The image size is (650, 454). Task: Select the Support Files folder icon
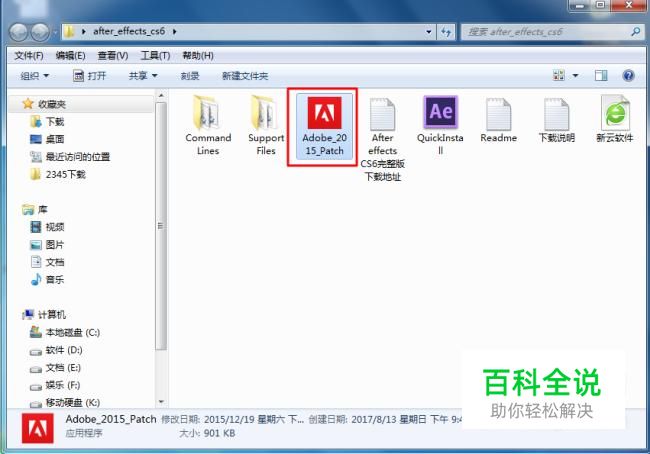(264, 112)
